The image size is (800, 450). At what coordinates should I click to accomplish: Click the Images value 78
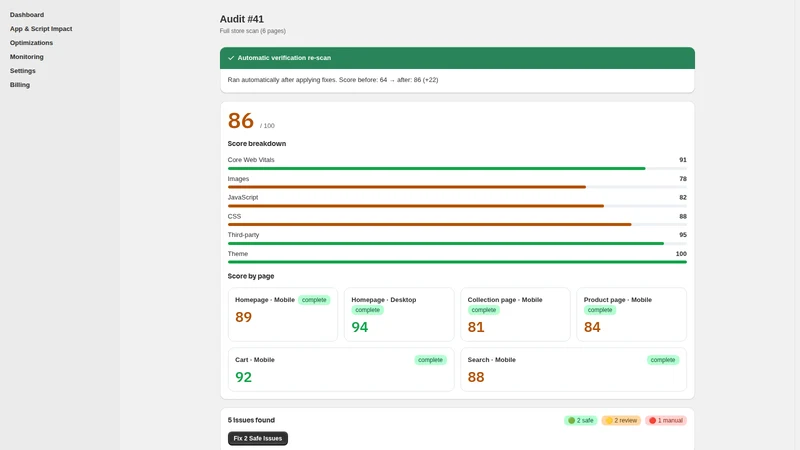point(683,179)
